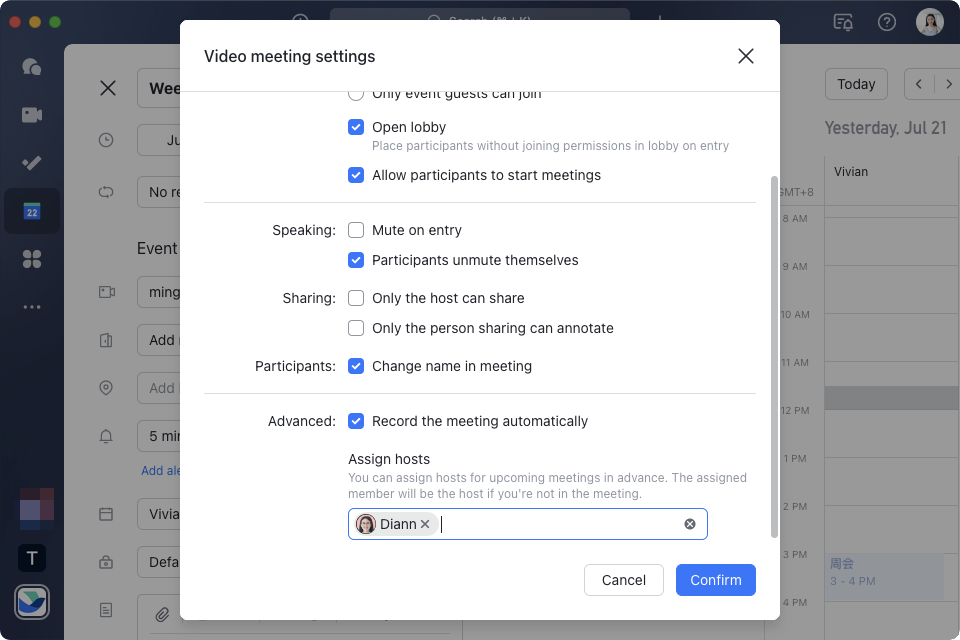Click Cancel in the settings dialog
The height and width of the screenshot is (640, 960).
tap(623, 580)
